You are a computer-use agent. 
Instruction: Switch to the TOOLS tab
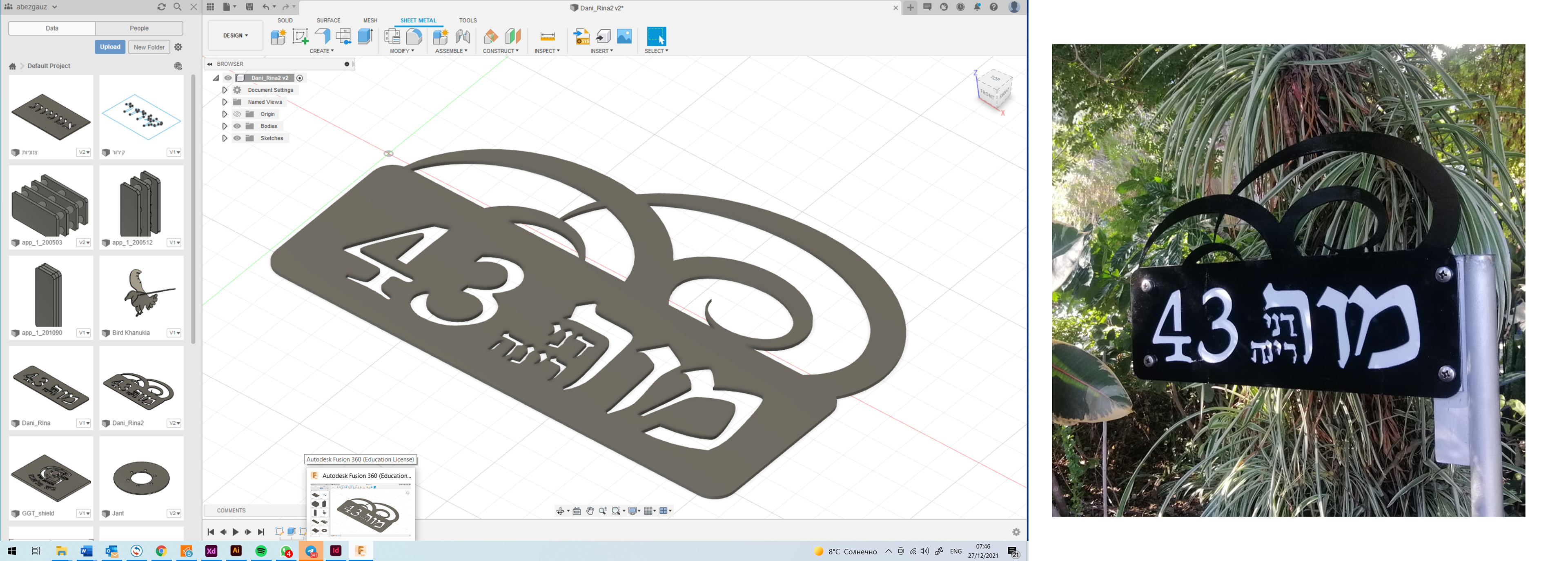pyautogui.click(x=468, y=21)
